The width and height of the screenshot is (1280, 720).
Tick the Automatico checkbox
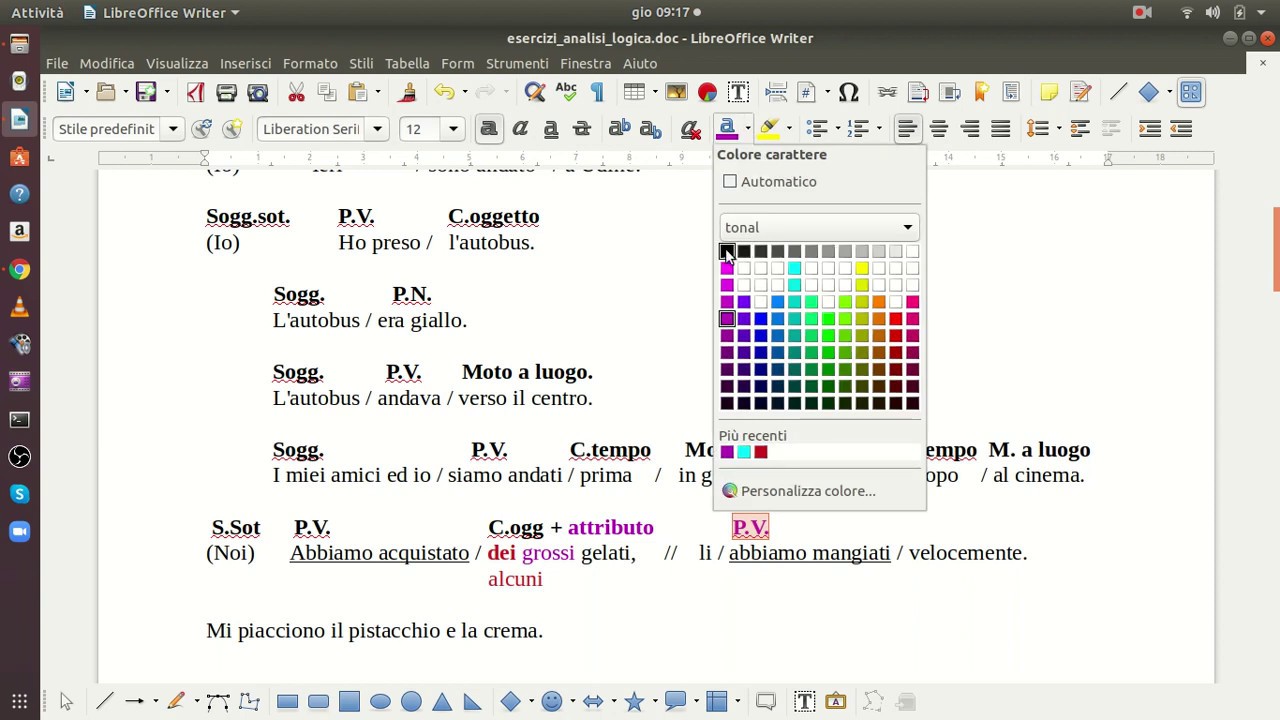click(730, 182)
